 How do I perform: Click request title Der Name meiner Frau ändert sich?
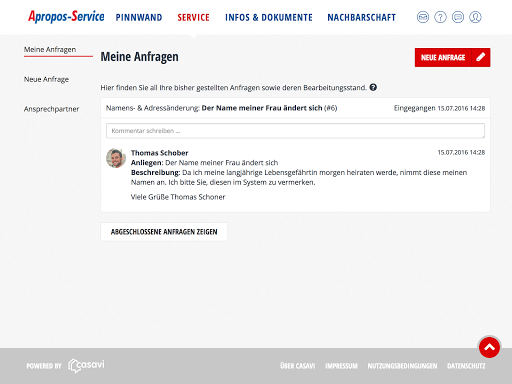pos(262,108)
